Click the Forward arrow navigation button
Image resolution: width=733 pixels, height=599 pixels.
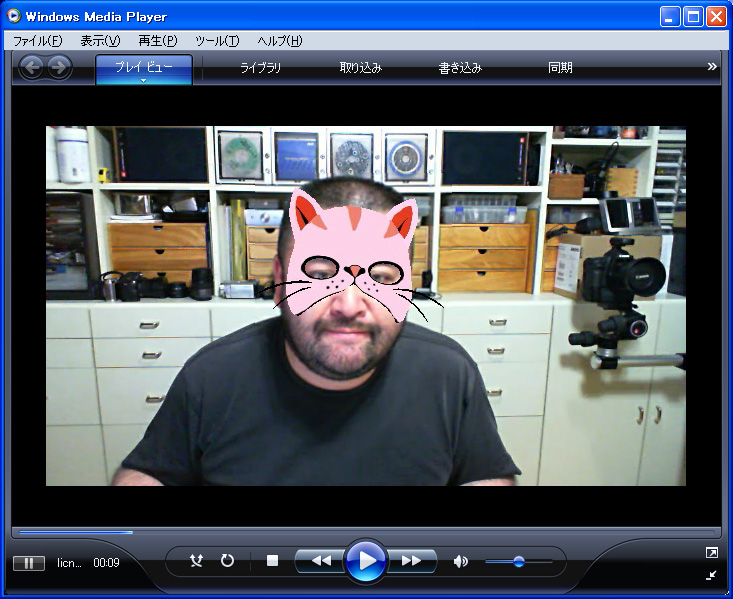pyautogui.click(x=59, y=67)
